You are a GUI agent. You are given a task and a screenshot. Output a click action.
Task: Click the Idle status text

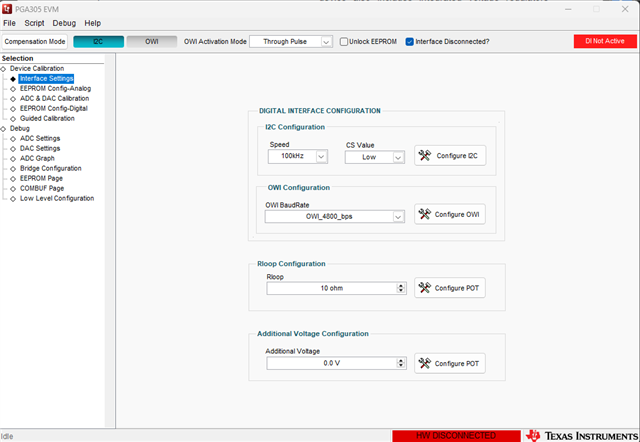click(7, 436)
